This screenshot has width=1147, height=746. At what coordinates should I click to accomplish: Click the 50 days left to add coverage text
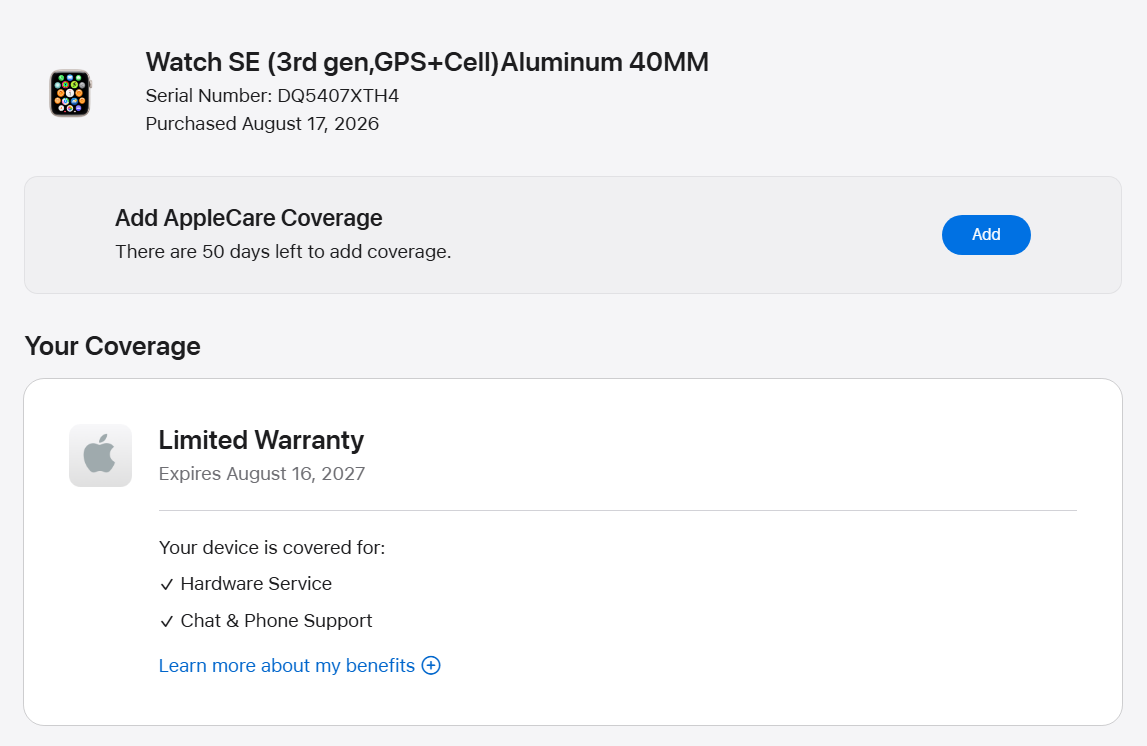tap(283, 252)
